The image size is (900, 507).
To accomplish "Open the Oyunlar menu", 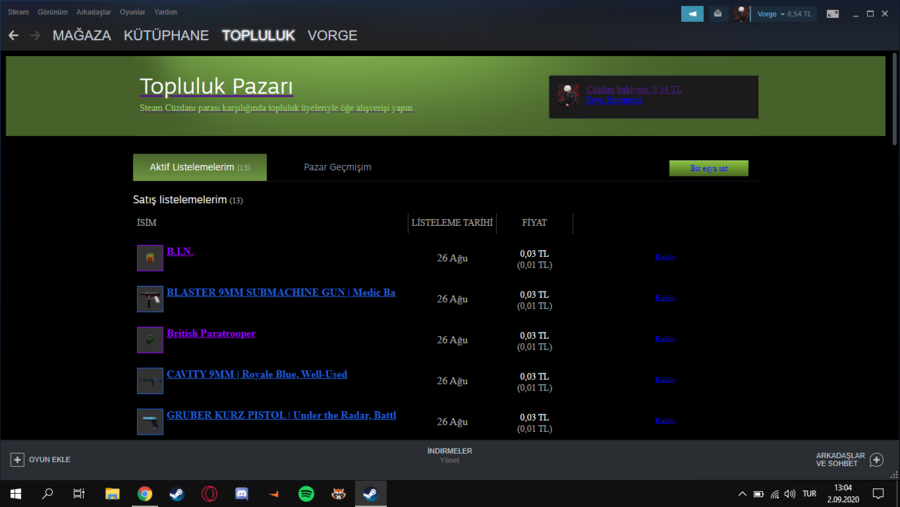I will pos(133,12).
